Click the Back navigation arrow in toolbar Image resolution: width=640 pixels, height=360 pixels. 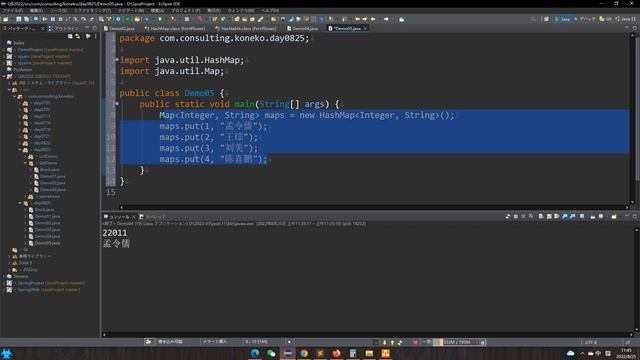coord(373,19)
